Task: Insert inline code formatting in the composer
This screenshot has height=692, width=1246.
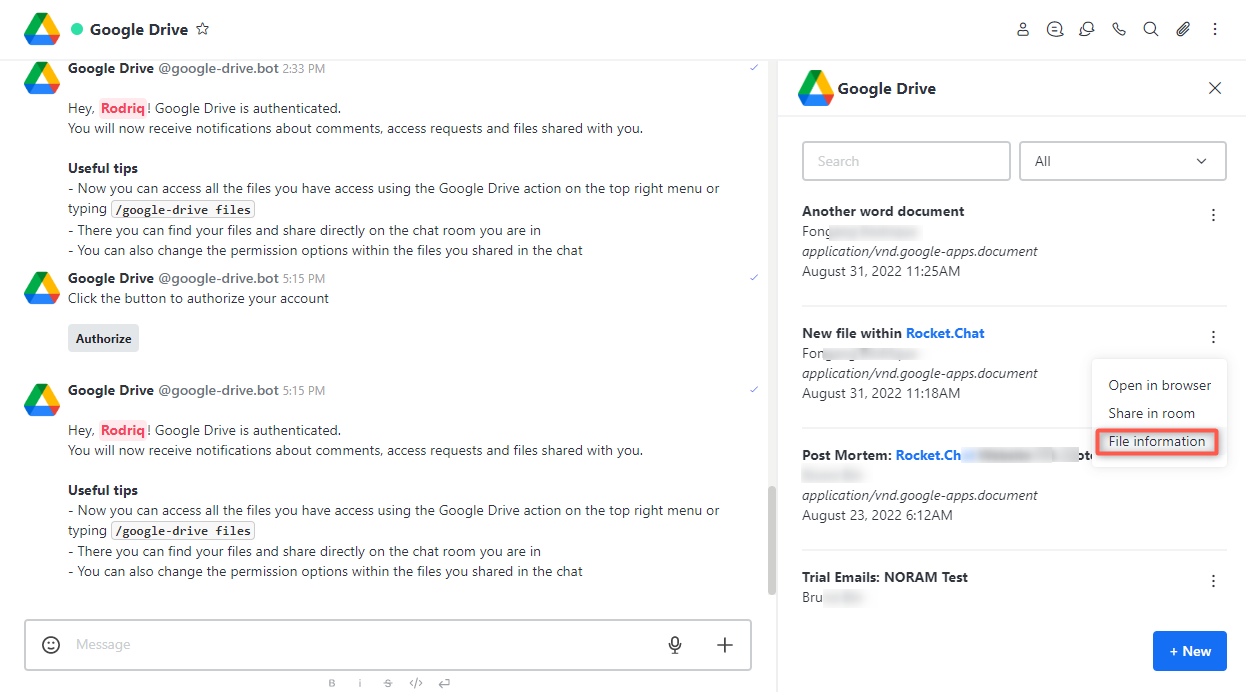Action: pyautogui.click(x=416, y=683)
